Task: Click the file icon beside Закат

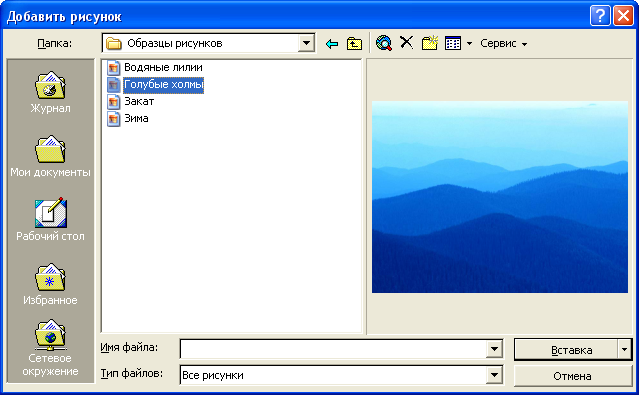Action: click(114, 102)
